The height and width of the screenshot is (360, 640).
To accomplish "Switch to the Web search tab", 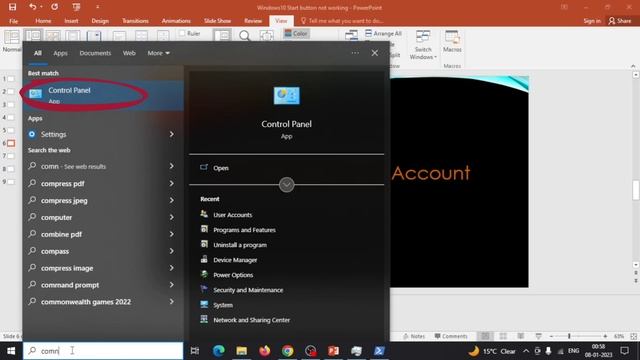I will pyautogui.click(x=129, y=53).
